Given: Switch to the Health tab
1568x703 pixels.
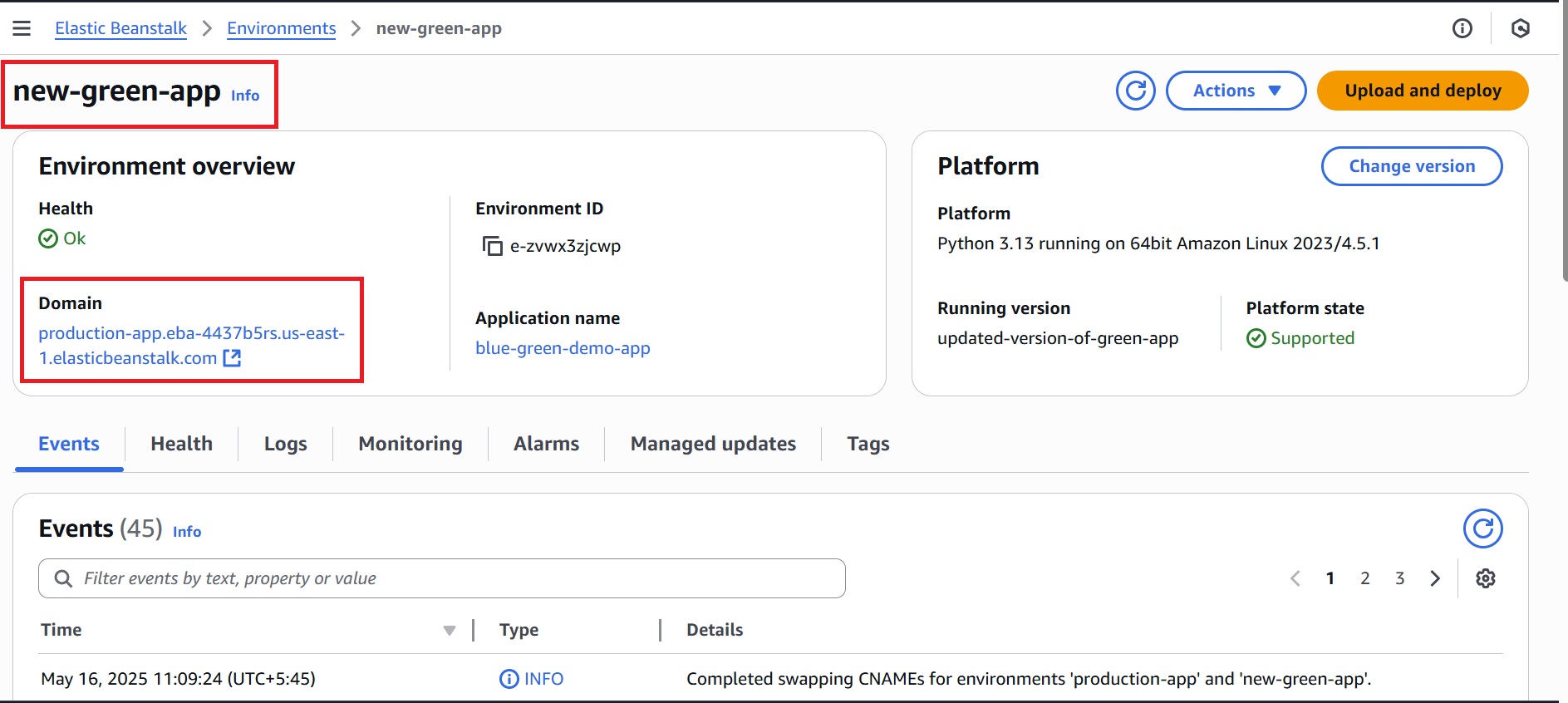Looking at the screenshot, I should pyautogui.click(x=181, y=444).
